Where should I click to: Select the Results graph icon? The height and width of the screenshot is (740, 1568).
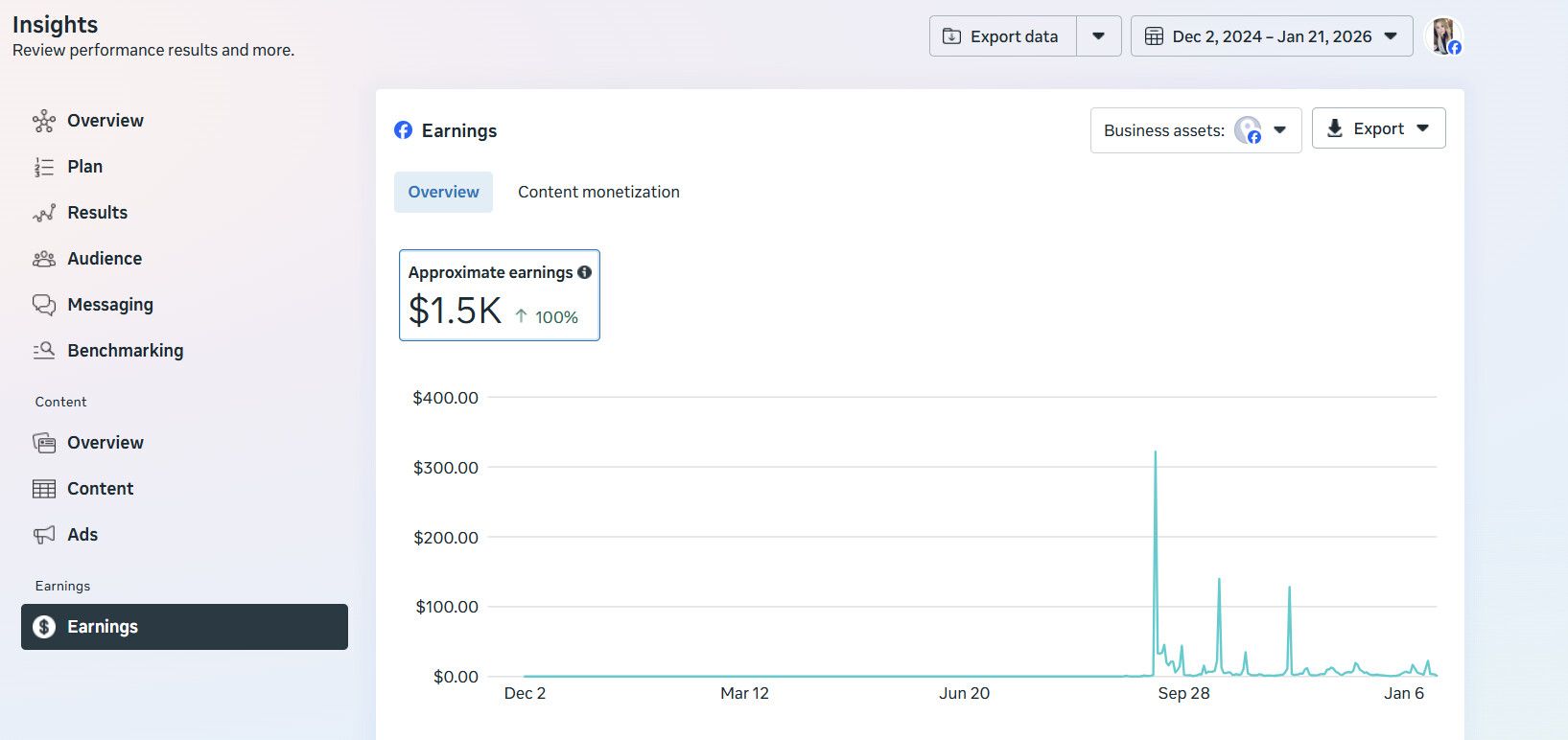[44, 213]
